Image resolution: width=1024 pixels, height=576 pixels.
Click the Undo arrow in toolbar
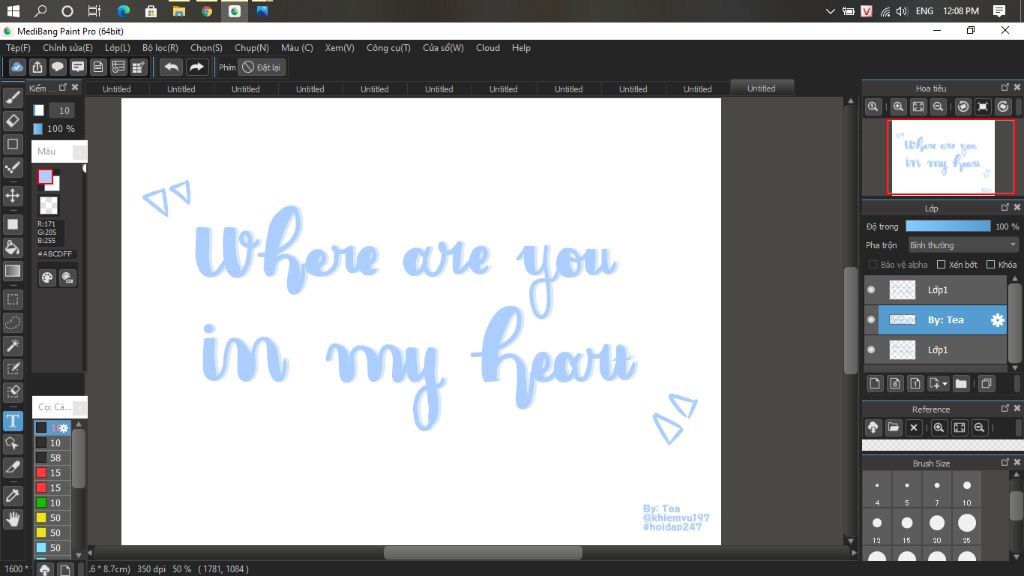pyautogui.click(x=171, y=67)
